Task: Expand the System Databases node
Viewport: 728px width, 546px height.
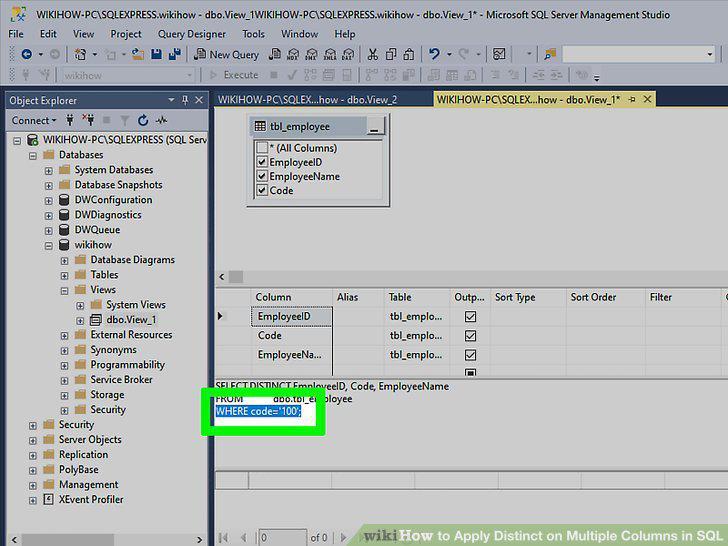Action: 48,171
